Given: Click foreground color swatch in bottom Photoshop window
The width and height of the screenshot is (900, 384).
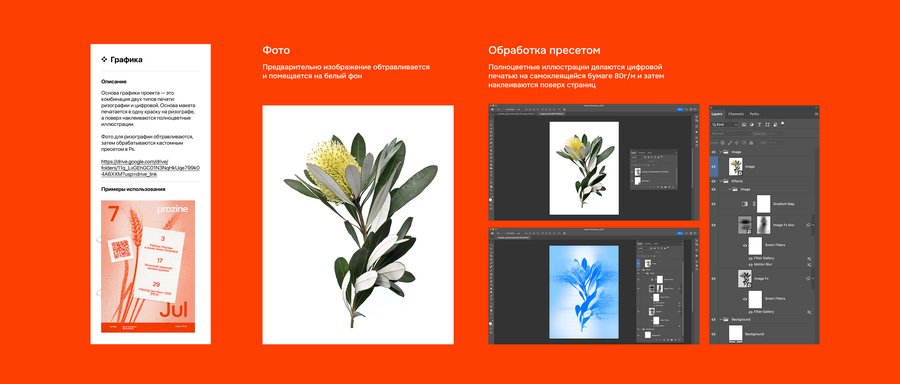Looking at the screenshot, I should tap(490, 324).
